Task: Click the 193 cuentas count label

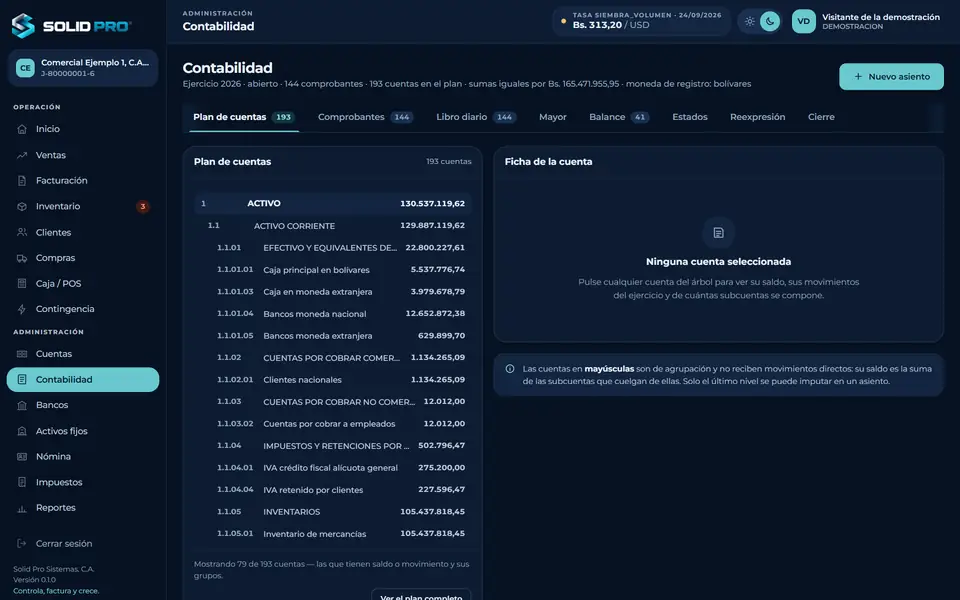Action: pyautogui.click(x=449, y=162)
